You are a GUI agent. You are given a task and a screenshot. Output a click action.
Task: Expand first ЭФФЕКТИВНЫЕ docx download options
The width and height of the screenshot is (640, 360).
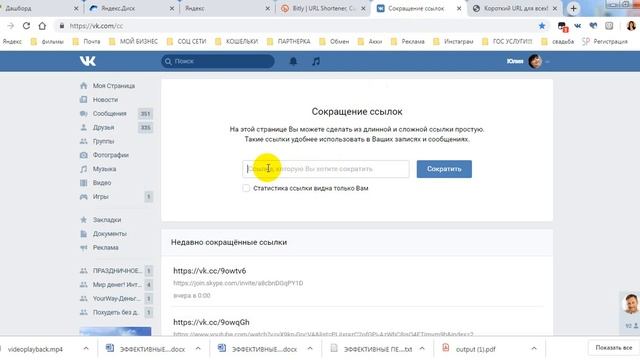[x=198, y=349]
